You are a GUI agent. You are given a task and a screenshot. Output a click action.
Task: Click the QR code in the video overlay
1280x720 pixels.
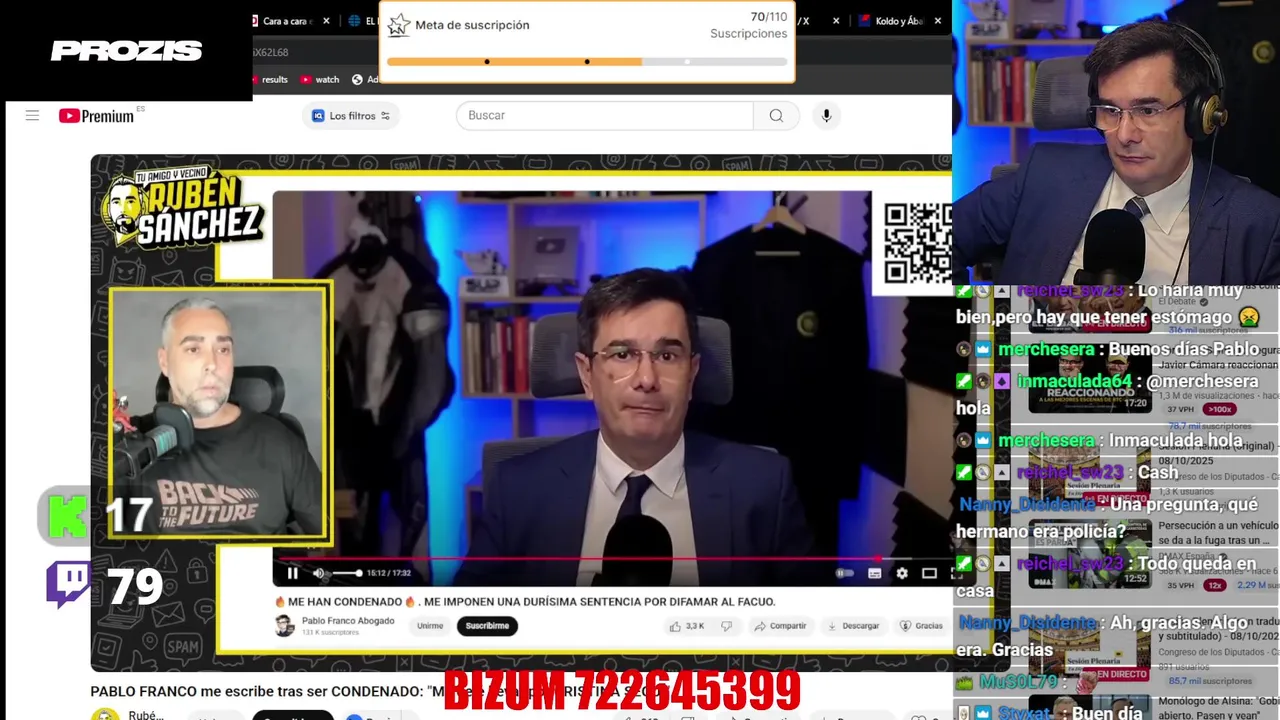pyautogui.click(x=917, y=243)
